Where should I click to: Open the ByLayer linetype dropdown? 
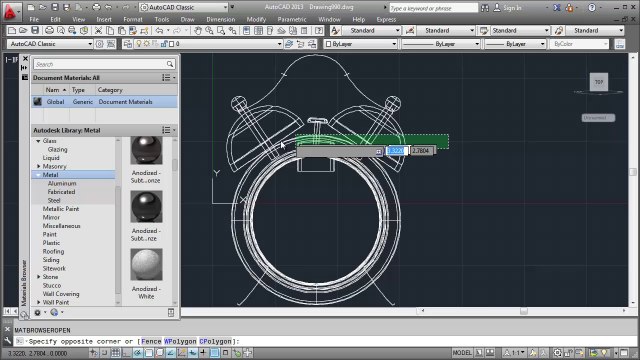441,44
